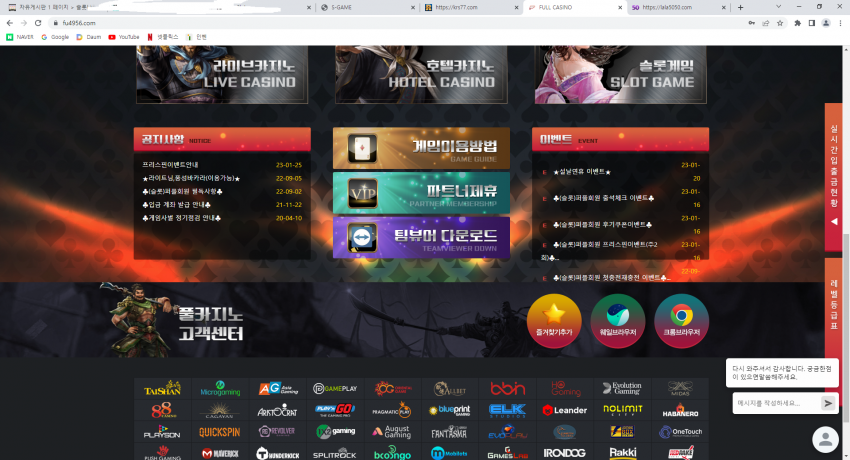
Task: Click the blueprint gaming logo
Action: point(449,410)
